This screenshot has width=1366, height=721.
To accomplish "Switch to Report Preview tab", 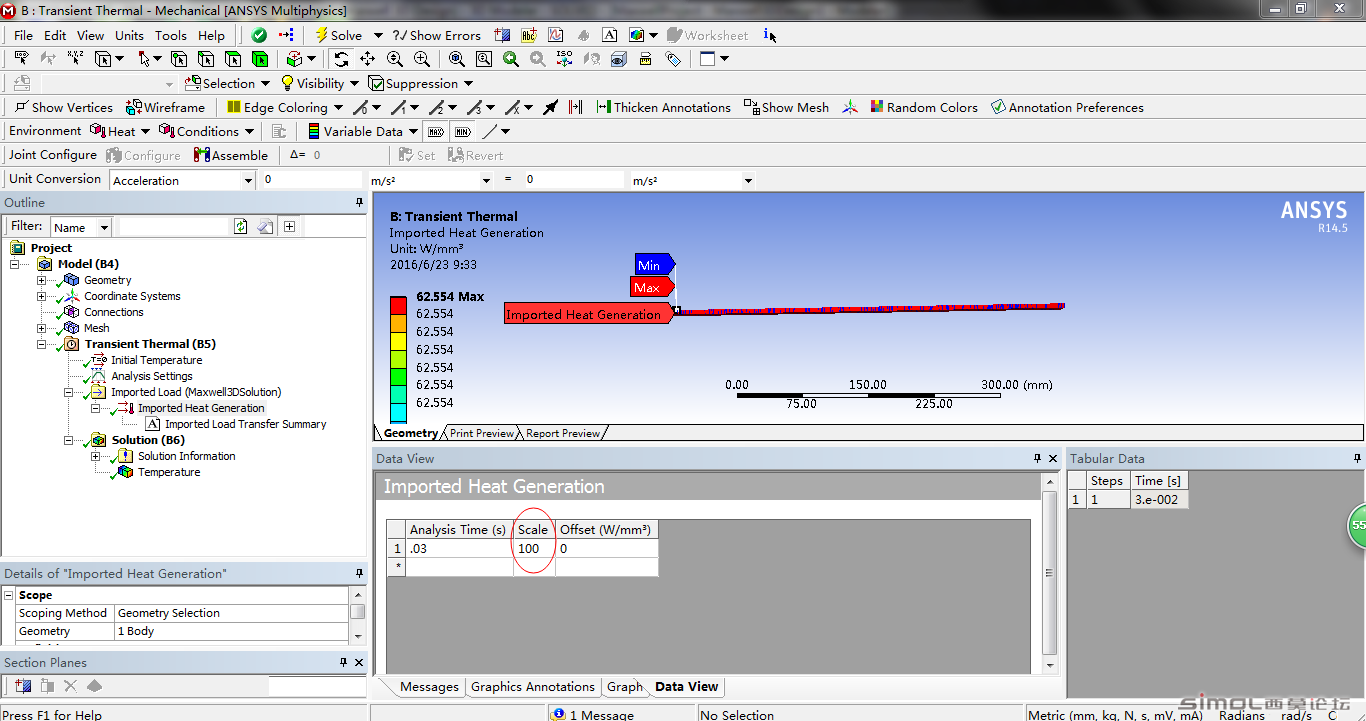I will (x=562, y=433).
